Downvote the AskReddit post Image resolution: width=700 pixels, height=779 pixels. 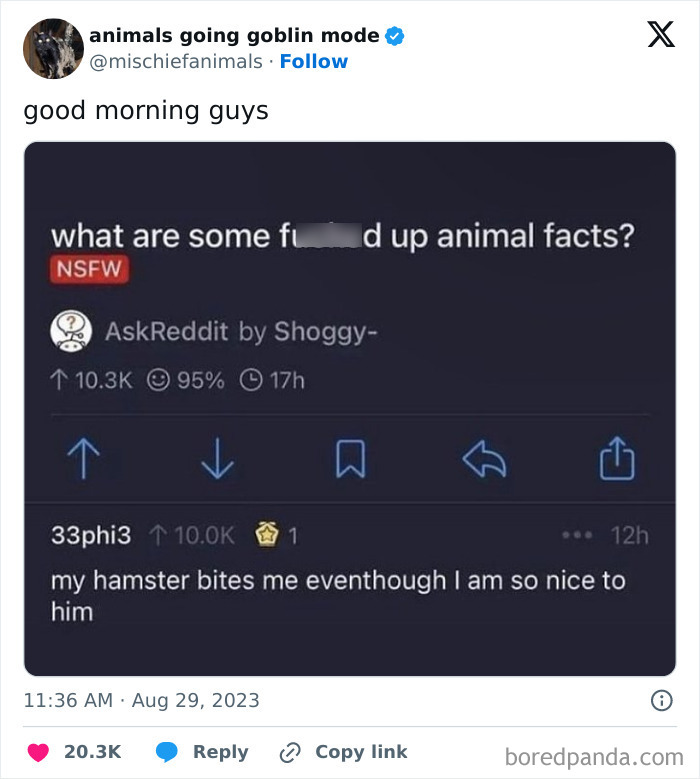215,460
